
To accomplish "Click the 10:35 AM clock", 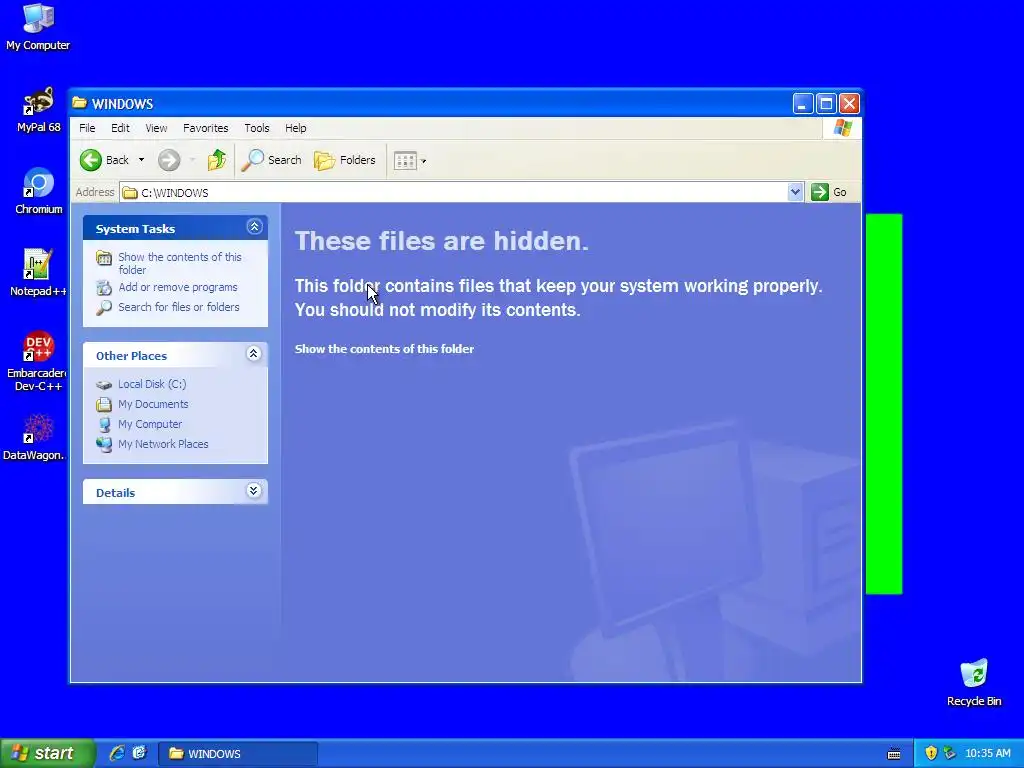I will [987, 753].
